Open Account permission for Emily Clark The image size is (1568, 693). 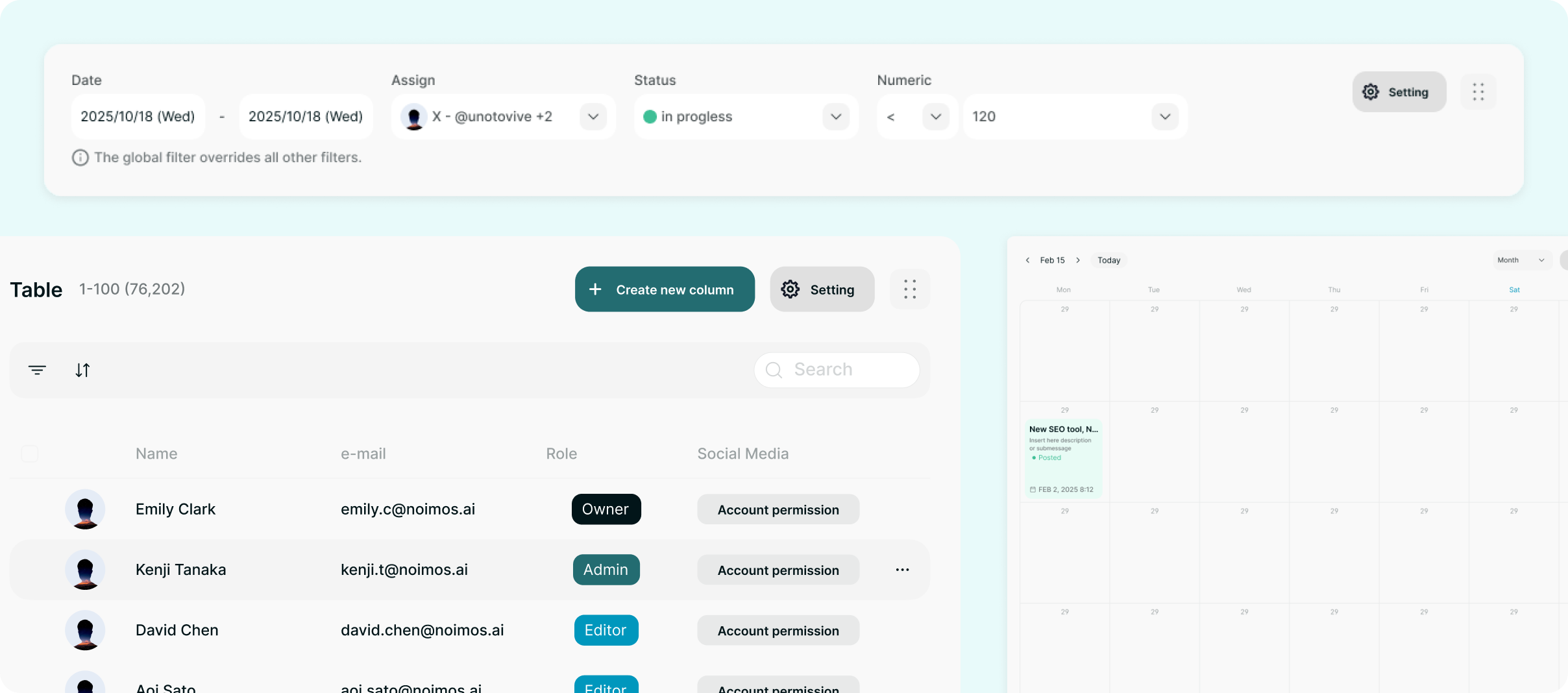[778, 509]
